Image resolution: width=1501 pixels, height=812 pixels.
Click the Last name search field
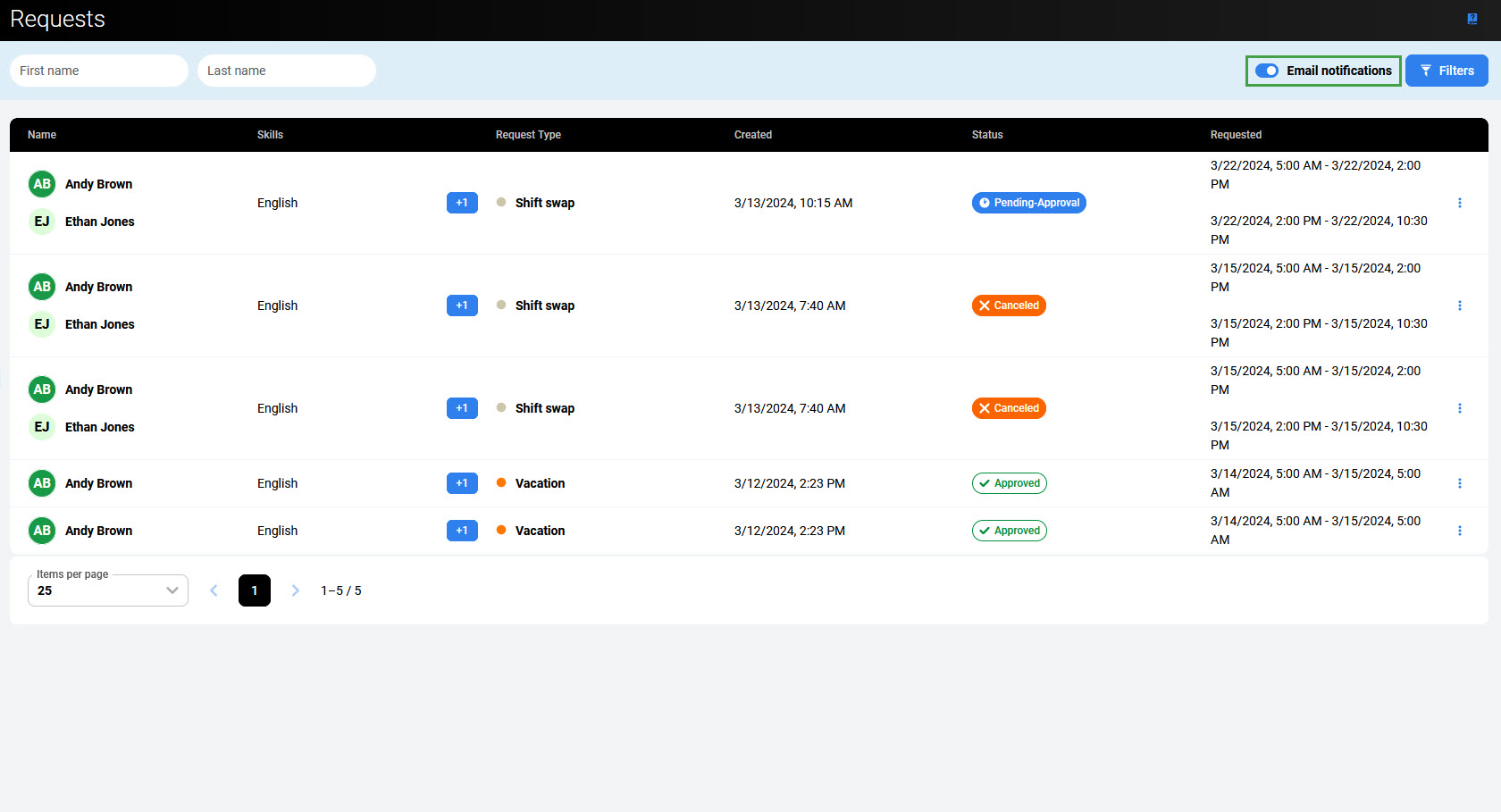[x=287, y=71]
